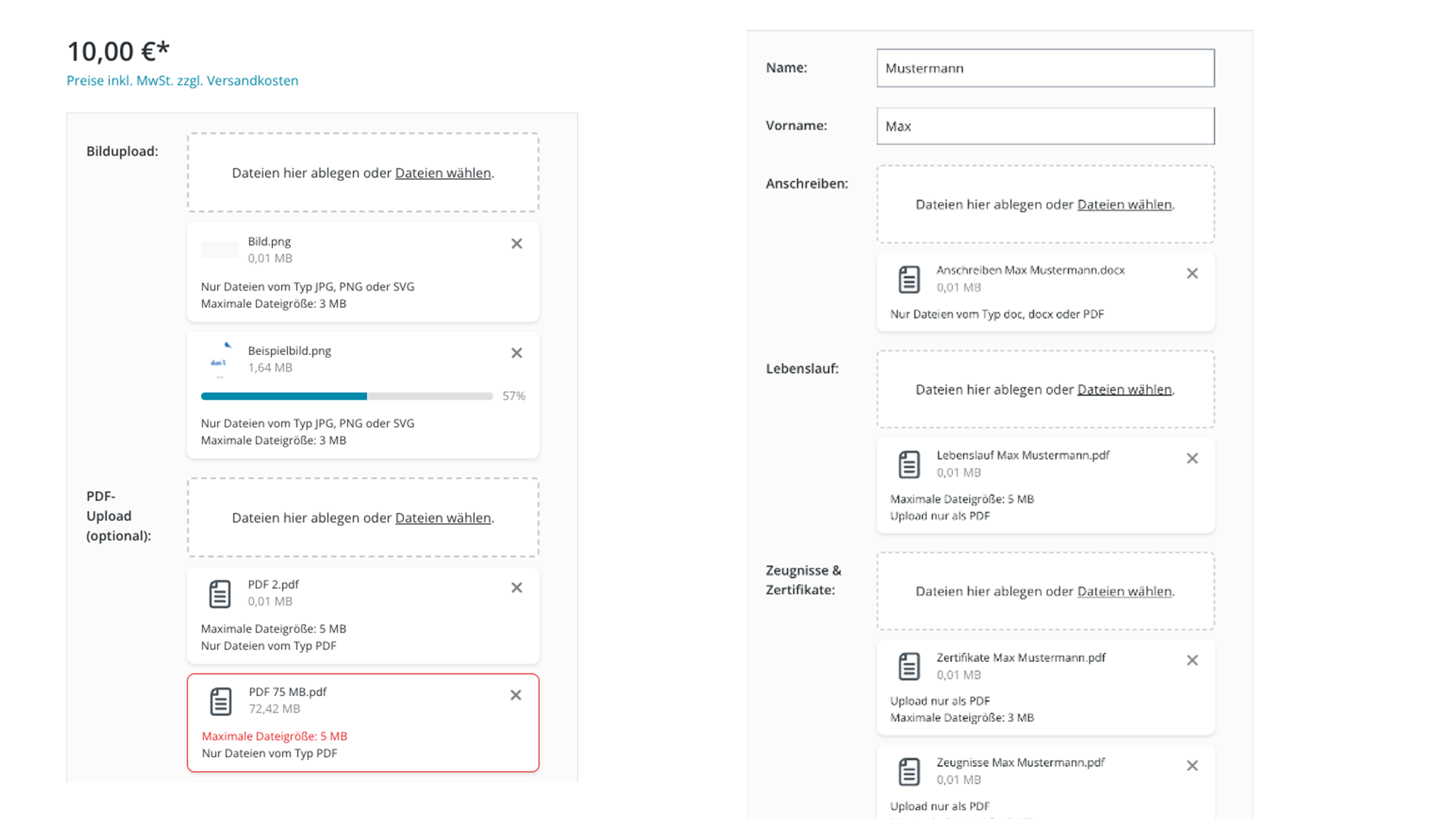1456x819 pixels.
Task: Click the 72,42 MB file size
Action: click(275, 709)
